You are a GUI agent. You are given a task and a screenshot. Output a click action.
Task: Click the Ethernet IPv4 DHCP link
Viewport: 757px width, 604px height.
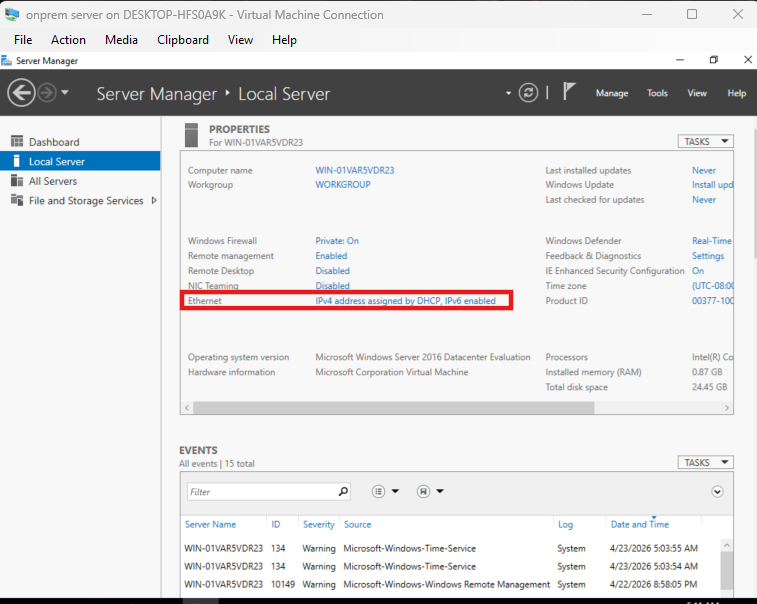(x=405, y=301)
